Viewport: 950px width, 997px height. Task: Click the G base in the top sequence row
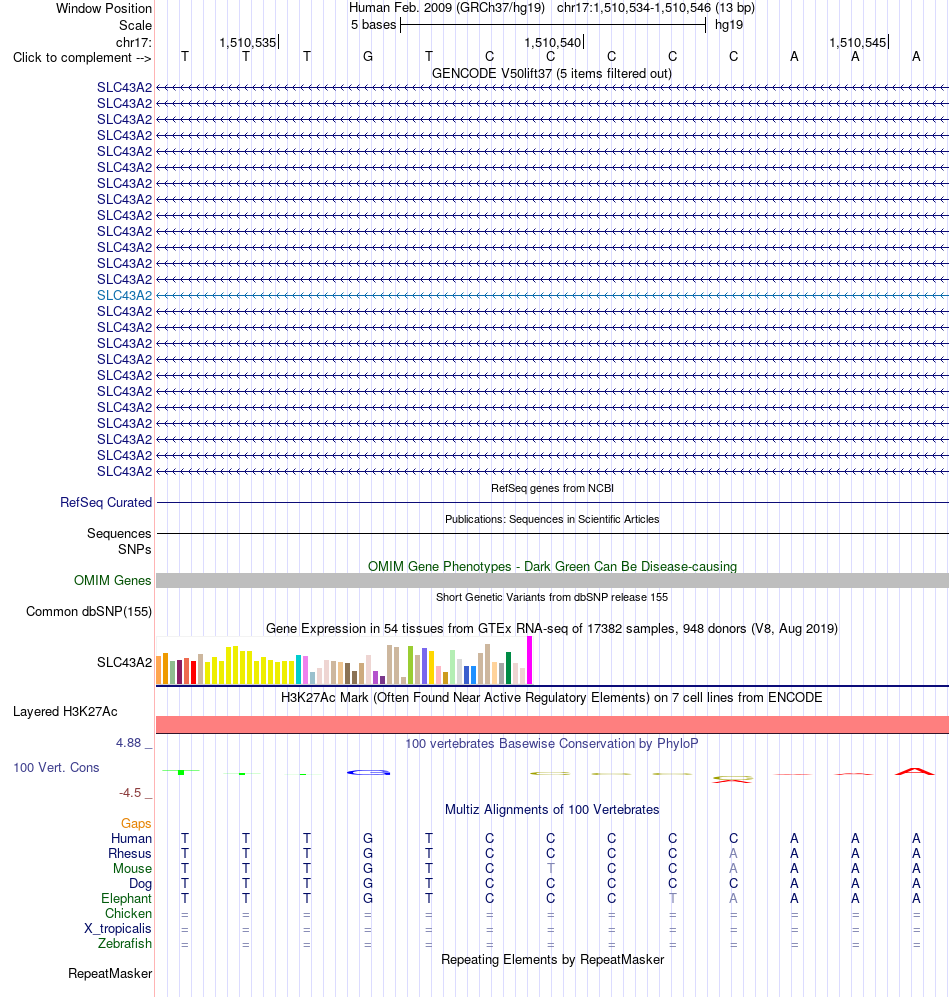368,57
